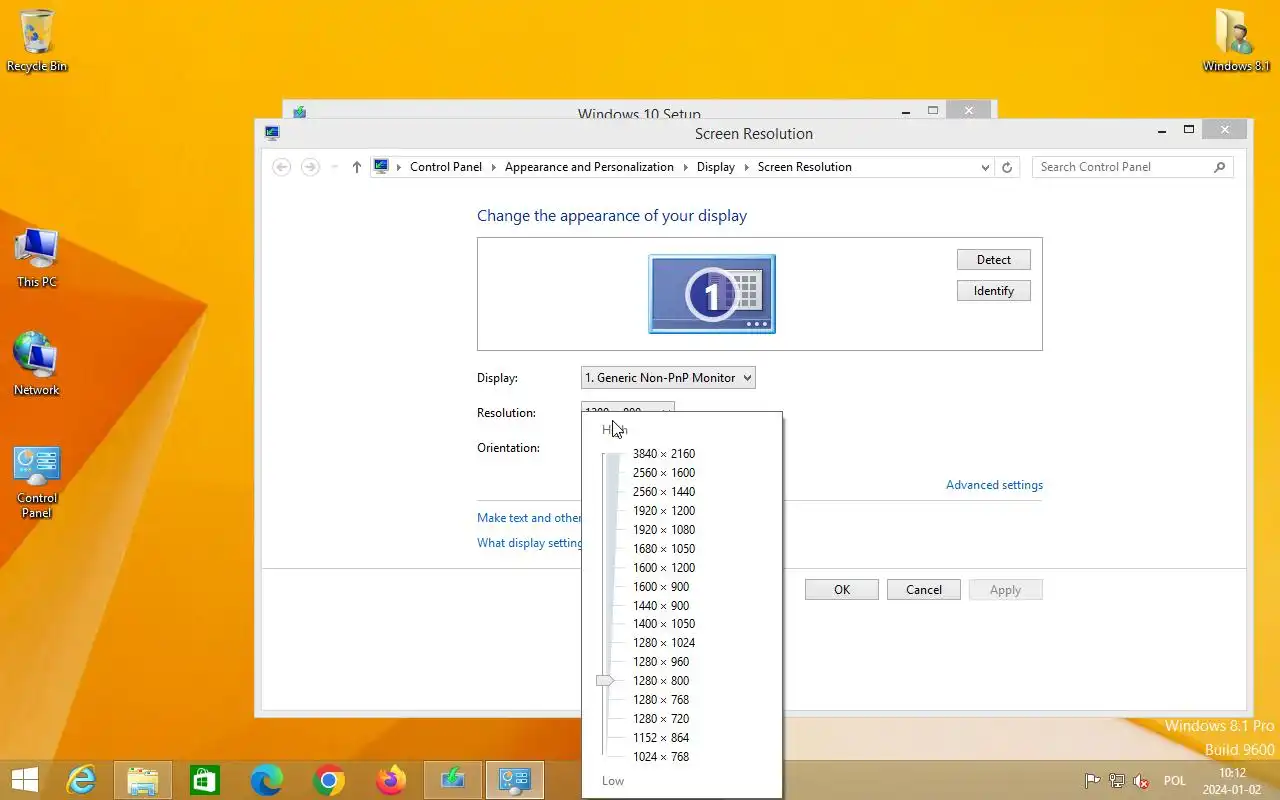Select the Control Panel desktop icon
Viewport: 1280px width, 800px height.
(37, 483)
